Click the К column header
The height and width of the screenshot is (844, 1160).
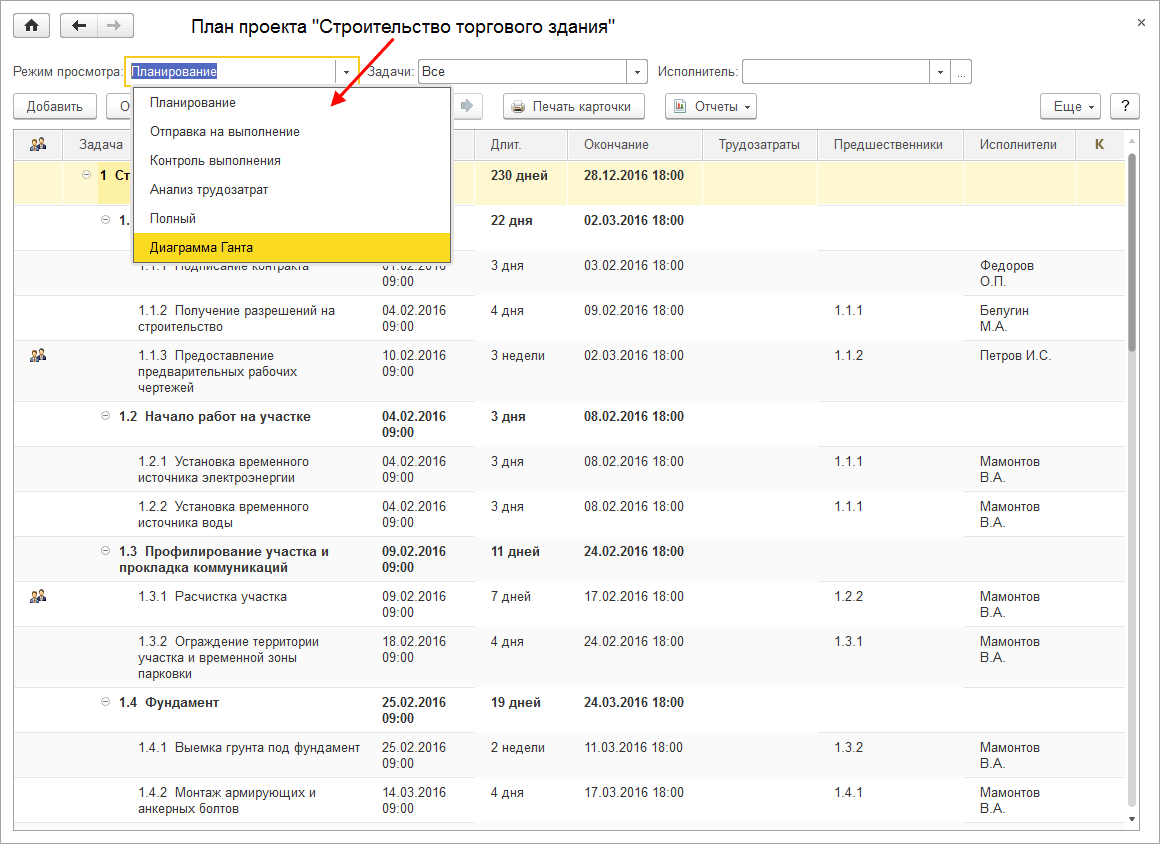pyautogui.click(x=1099, y=144)
